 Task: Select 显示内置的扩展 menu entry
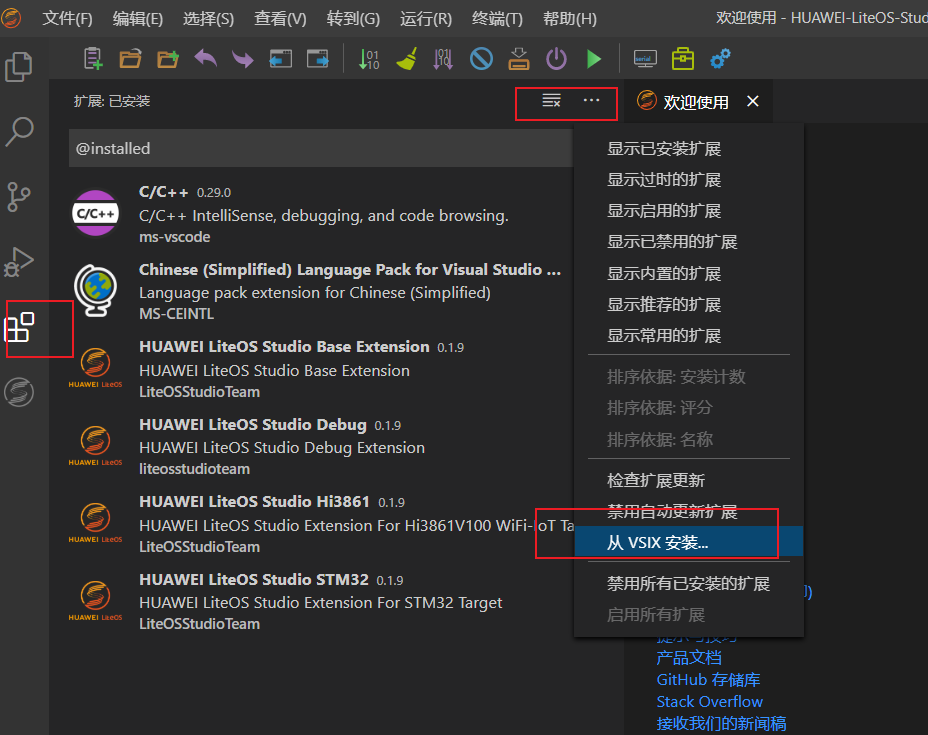[x=689, y=273]
